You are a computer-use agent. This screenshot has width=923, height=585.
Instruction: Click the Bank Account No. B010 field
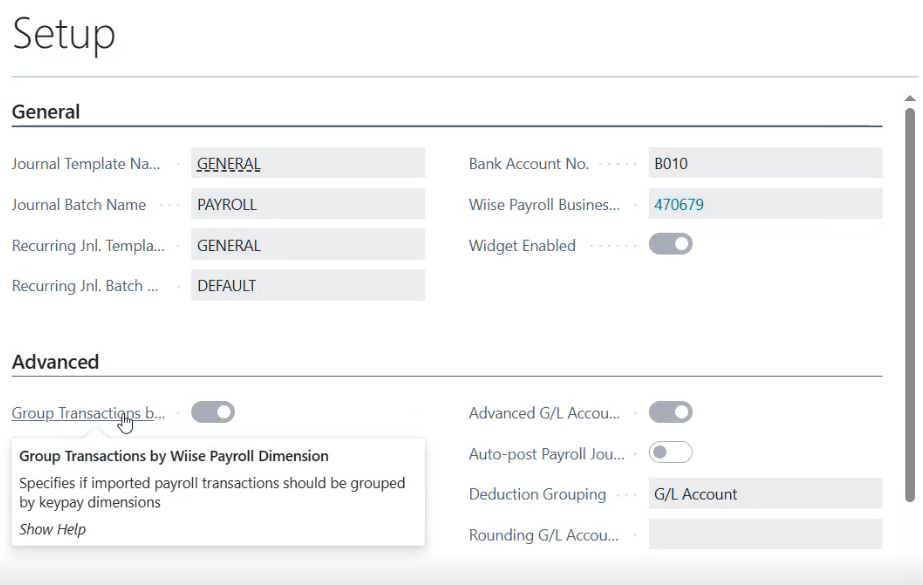(765, 163)
